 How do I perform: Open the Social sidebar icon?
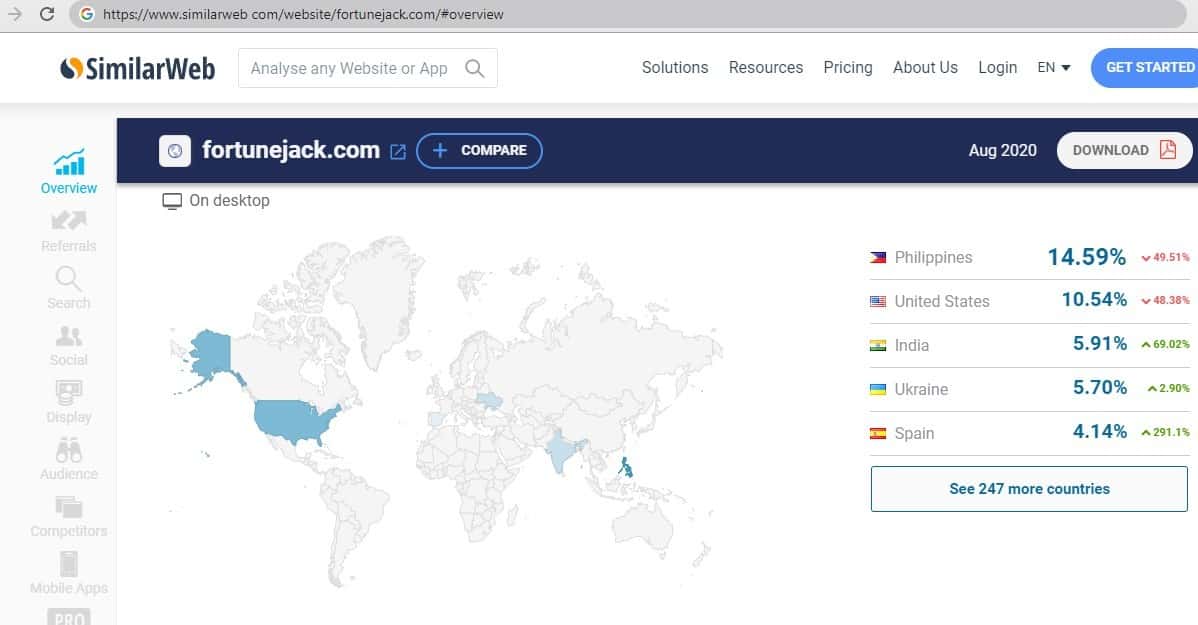69,335
